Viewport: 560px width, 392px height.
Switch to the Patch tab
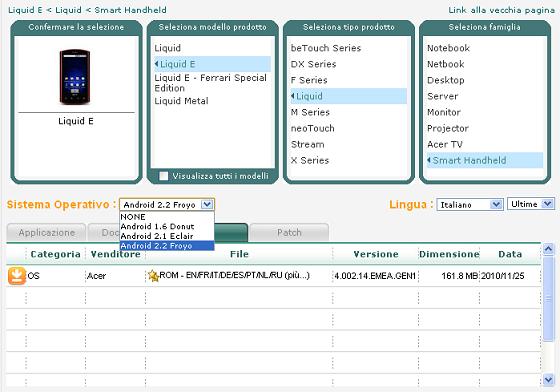pyautogui.click(x=289, y=232)
